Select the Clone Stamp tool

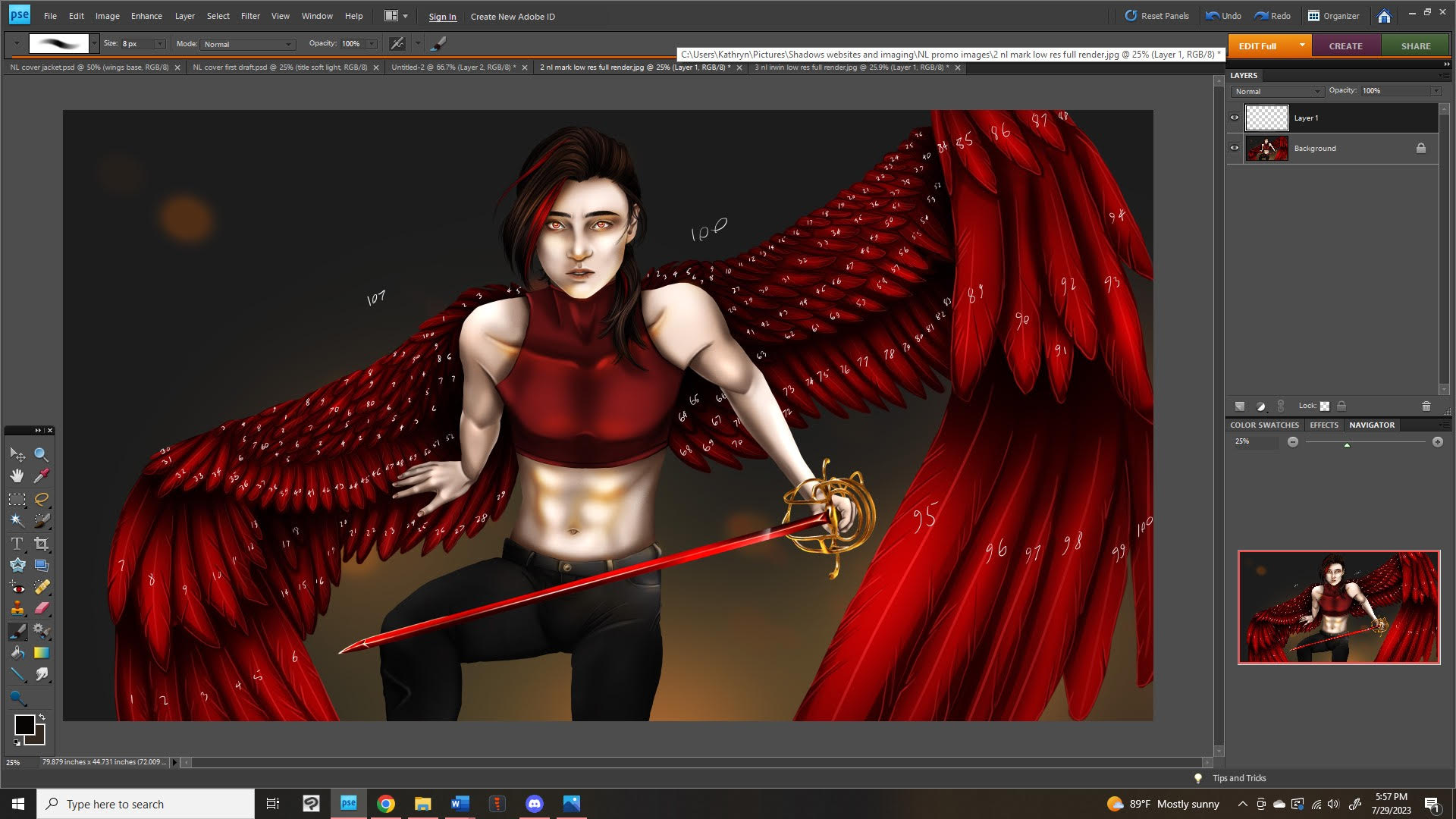point(17,608)
